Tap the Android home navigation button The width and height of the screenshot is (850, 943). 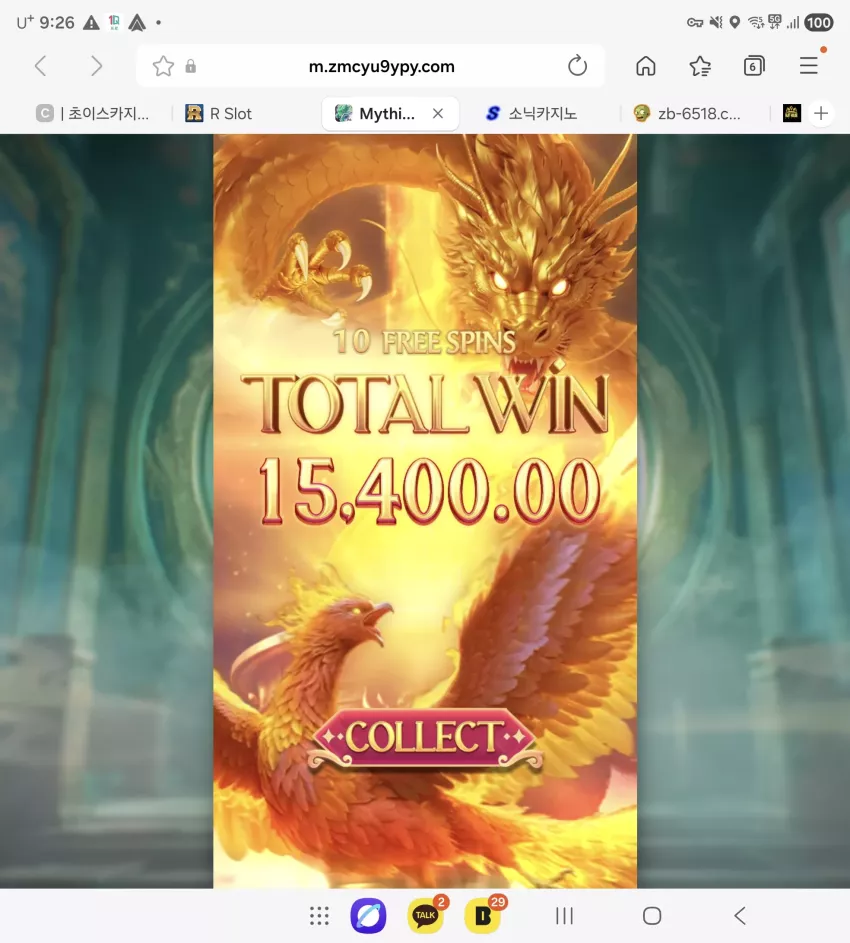click(652, 916)
